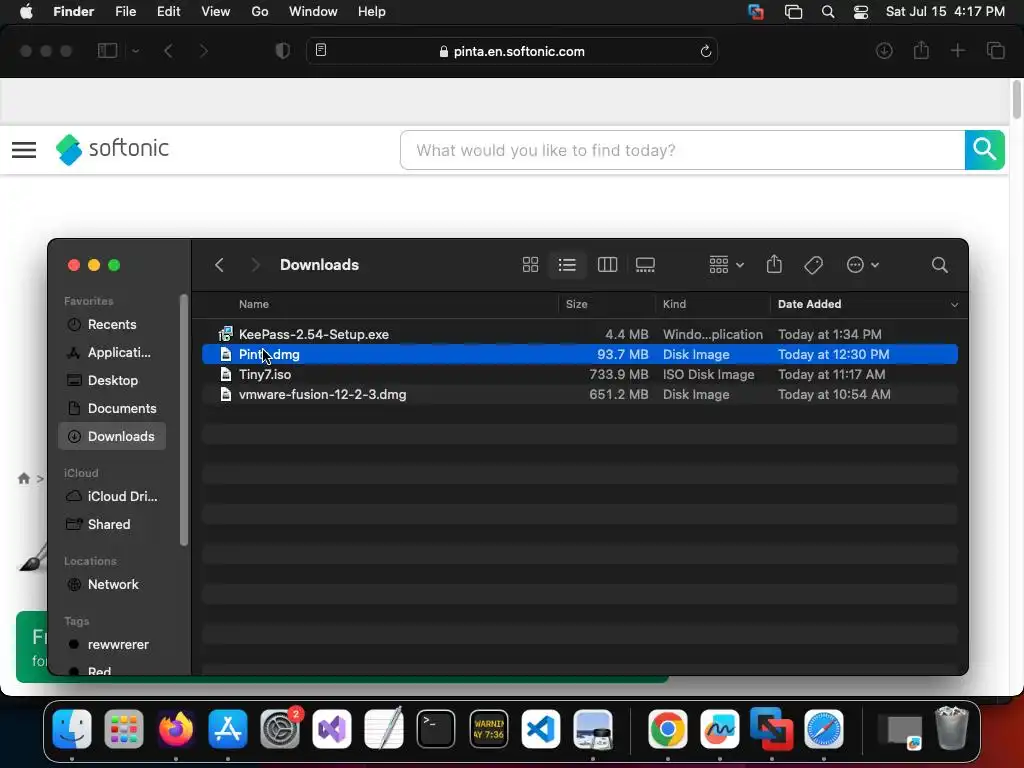
Task: Select KeePass-2.54-Setup.exe file
Action: pyautogui.click(x=580, y=334)
